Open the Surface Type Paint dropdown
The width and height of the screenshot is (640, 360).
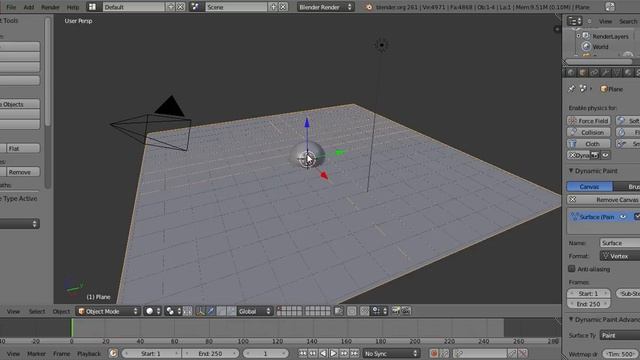[620, 335]
